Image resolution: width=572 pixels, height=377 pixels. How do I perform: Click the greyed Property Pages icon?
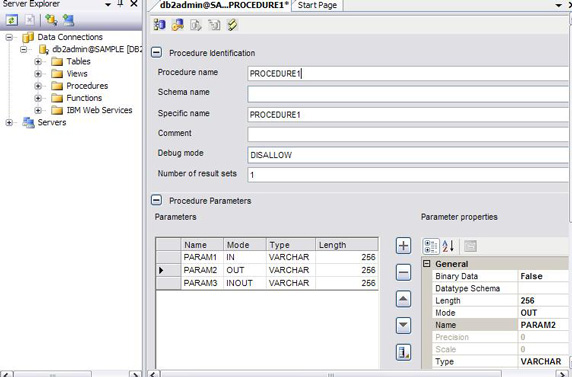click(470, 246)
